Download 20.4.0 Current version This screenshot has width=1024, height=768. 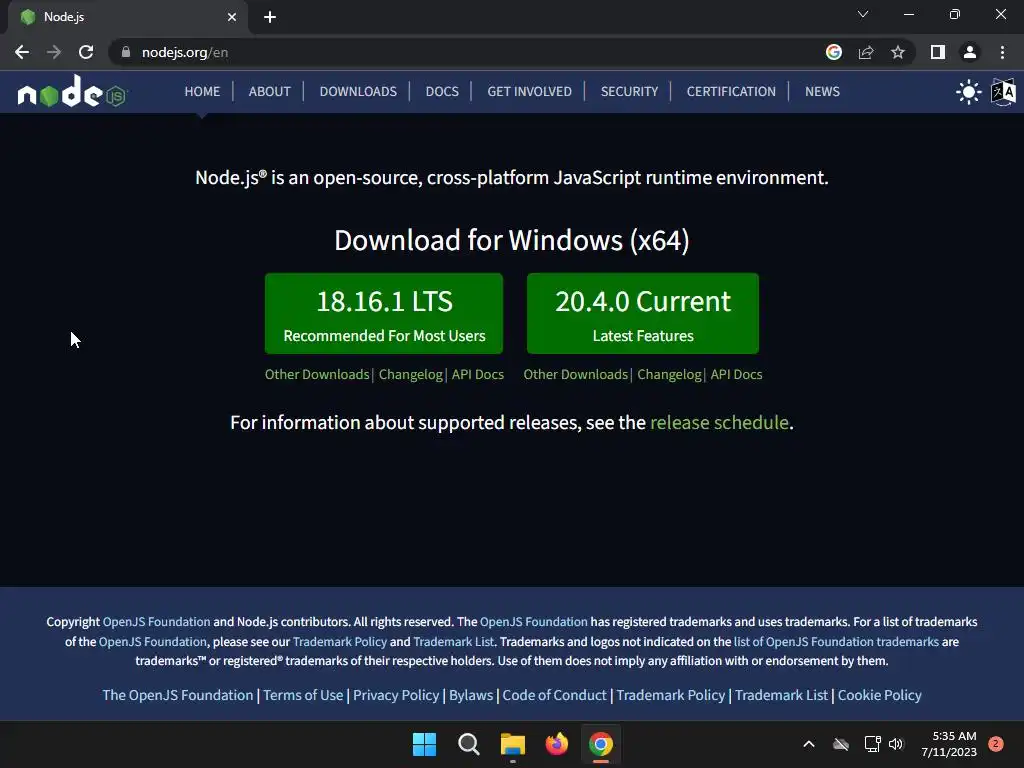[x=643, y=313]
